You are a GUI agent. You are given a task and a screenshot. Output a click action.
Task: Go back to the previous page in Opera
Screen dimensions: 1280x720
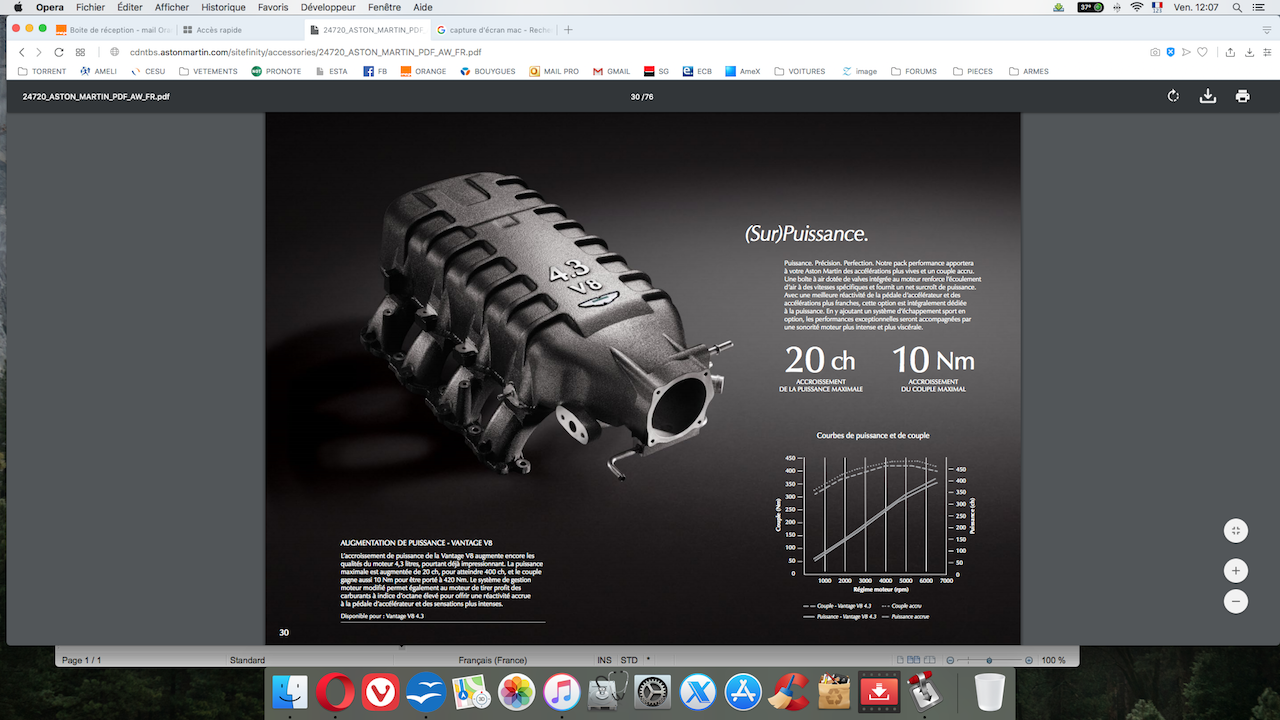point(22,52)
